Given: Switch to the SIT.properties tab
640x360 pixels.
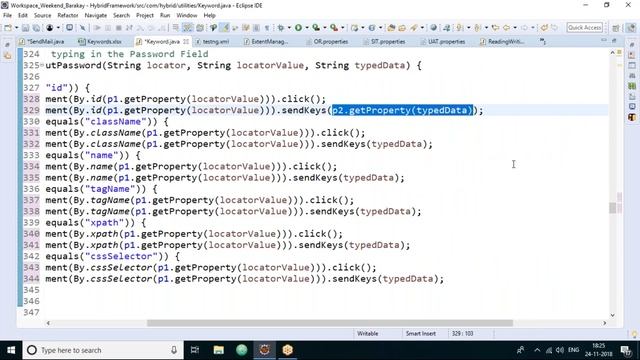Looking at the screenshot, I should 384,42.
